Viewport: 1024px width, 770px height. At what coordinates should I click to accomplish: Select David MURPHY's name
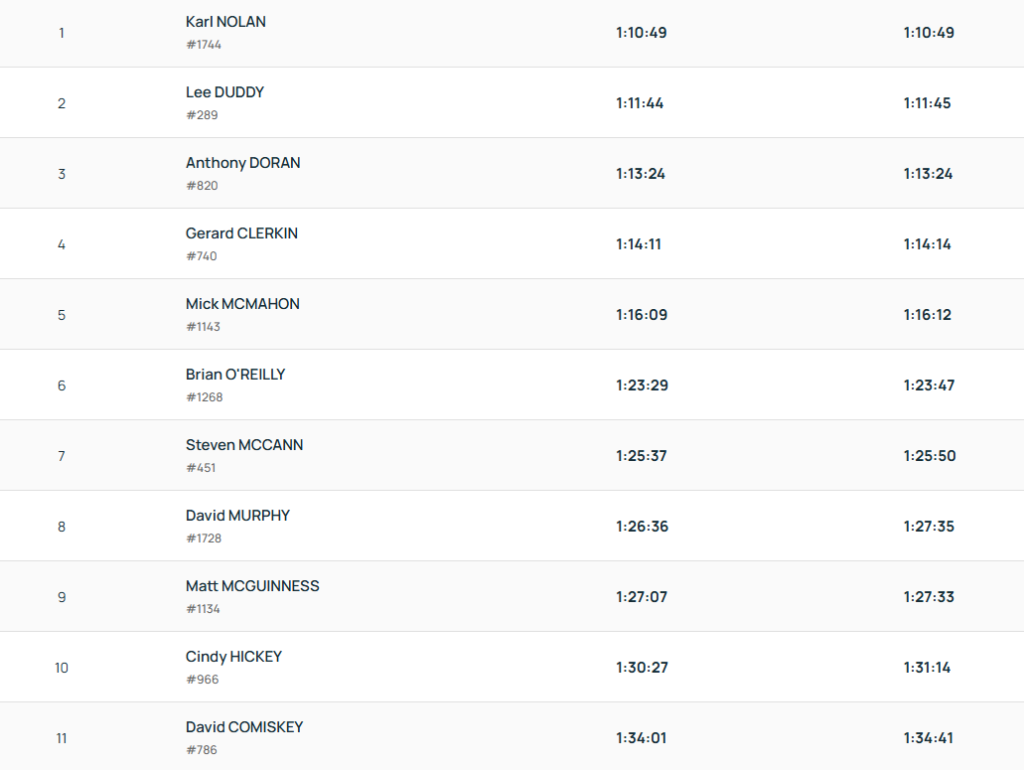tap(238, 515)
